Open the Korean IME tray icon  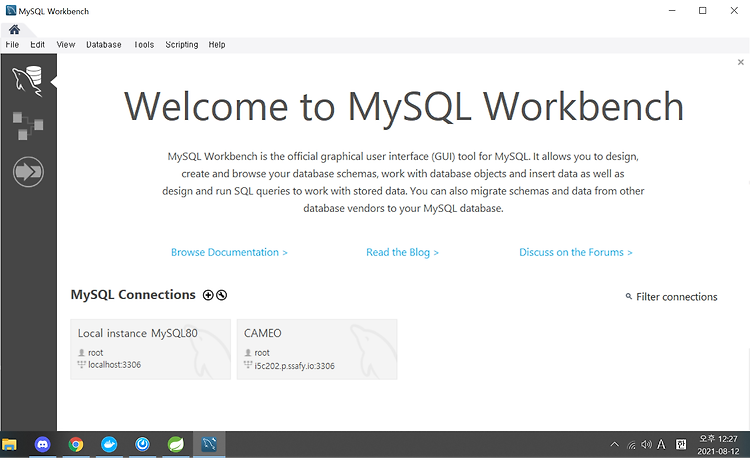[681, 445]
